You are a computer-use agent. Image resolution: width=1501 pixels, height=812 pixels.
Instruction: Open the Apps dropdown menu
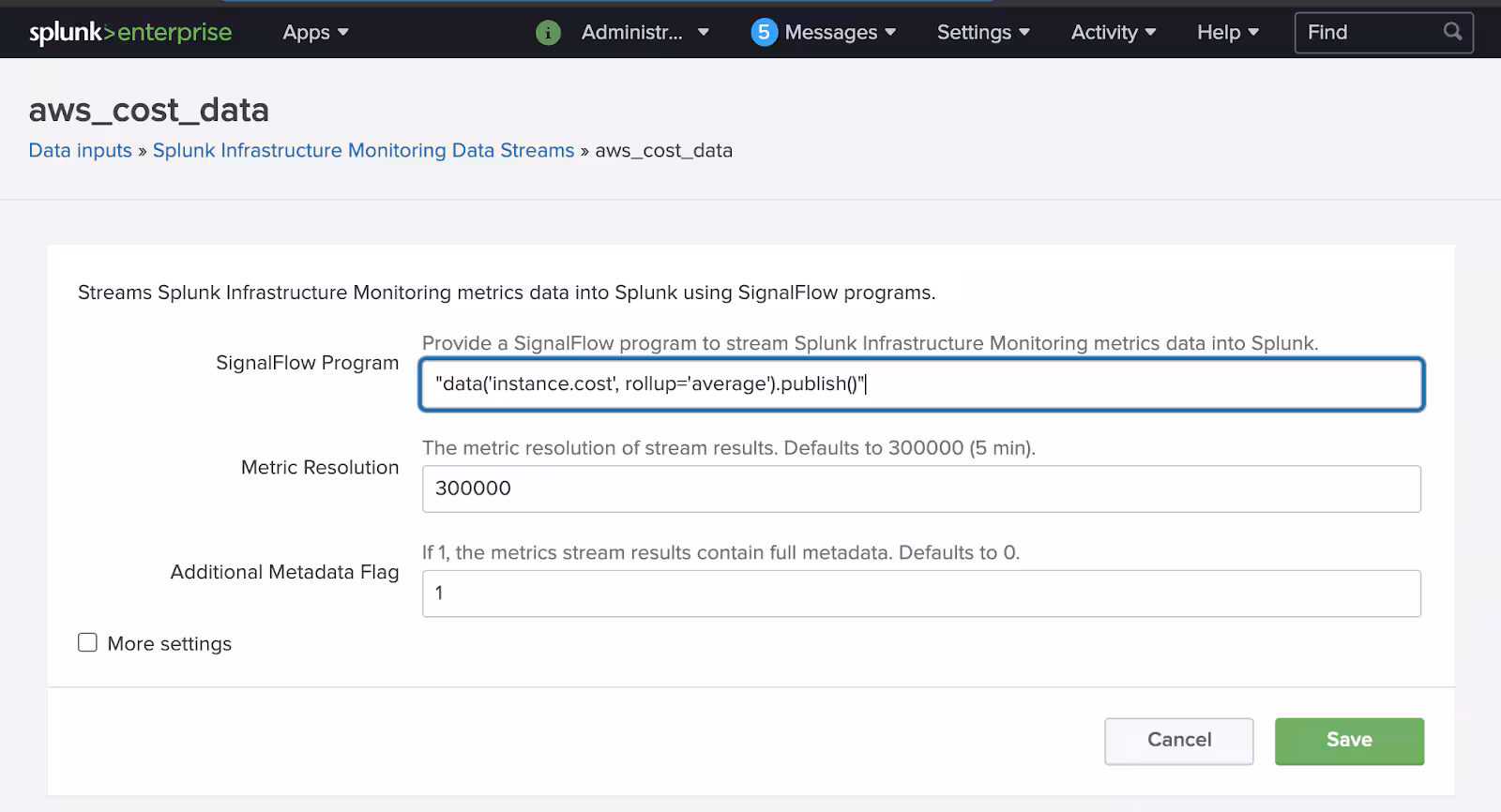(x=315, y=33)
